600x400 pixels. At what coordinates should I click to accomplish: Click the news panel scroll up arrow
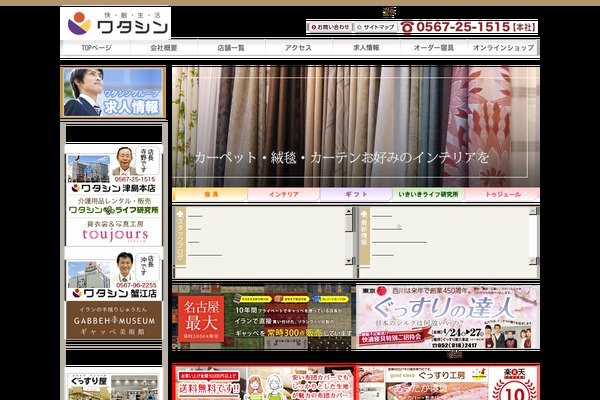[x=533, y=211]
